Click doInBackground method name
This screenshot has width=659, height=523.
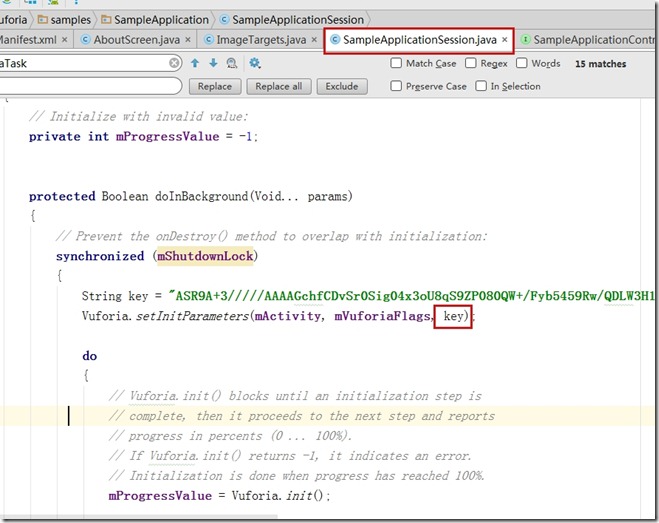(x=202, y=196)
